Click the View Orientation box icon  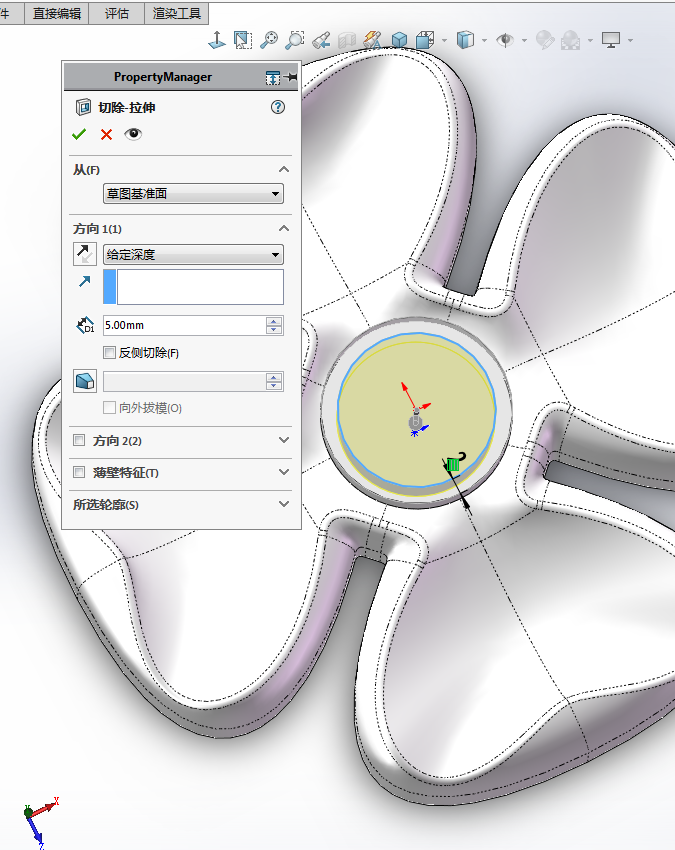point(425,40)
